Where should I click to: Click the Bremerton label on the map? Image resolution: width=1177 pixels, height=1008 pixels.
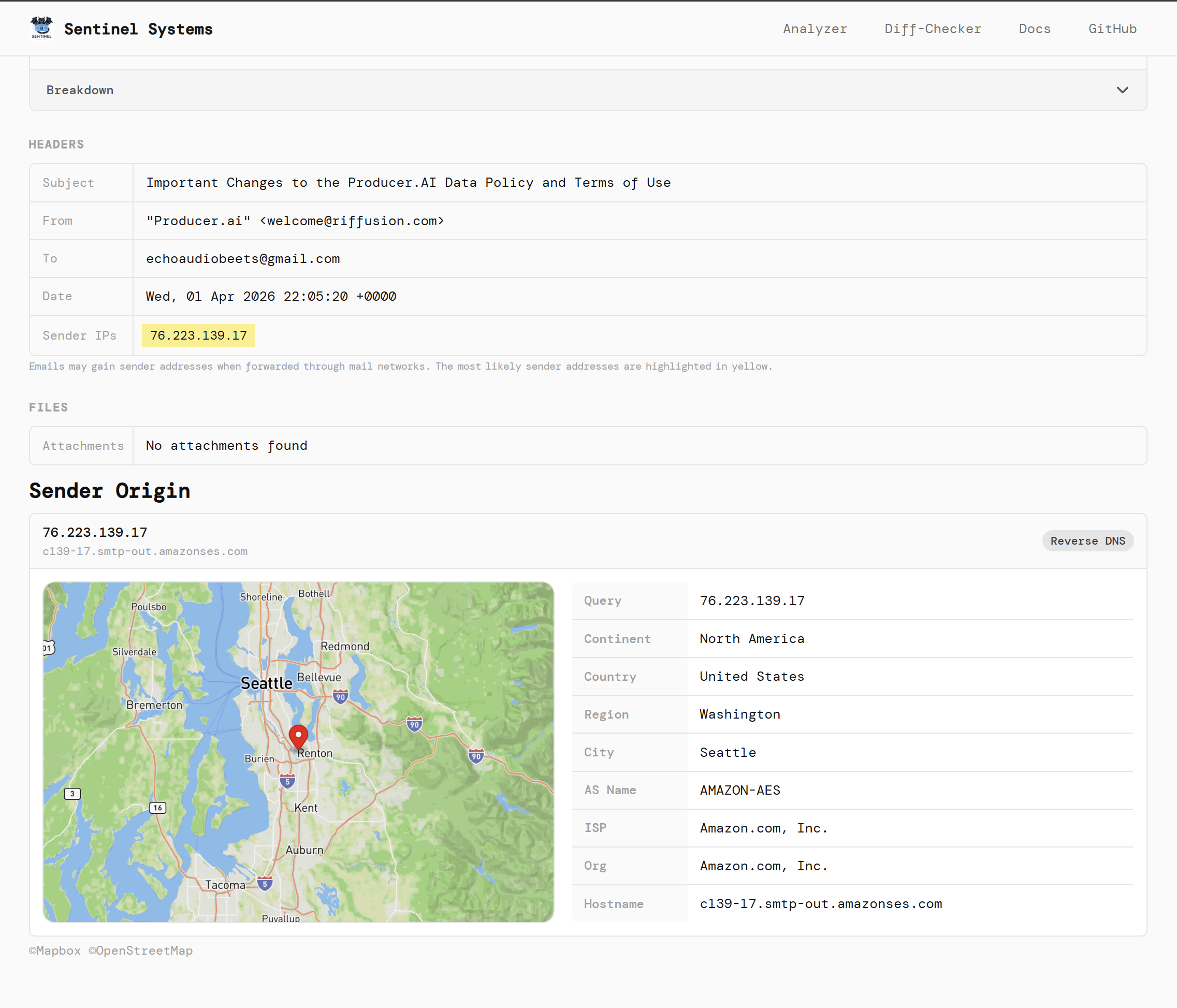(154, 705)
